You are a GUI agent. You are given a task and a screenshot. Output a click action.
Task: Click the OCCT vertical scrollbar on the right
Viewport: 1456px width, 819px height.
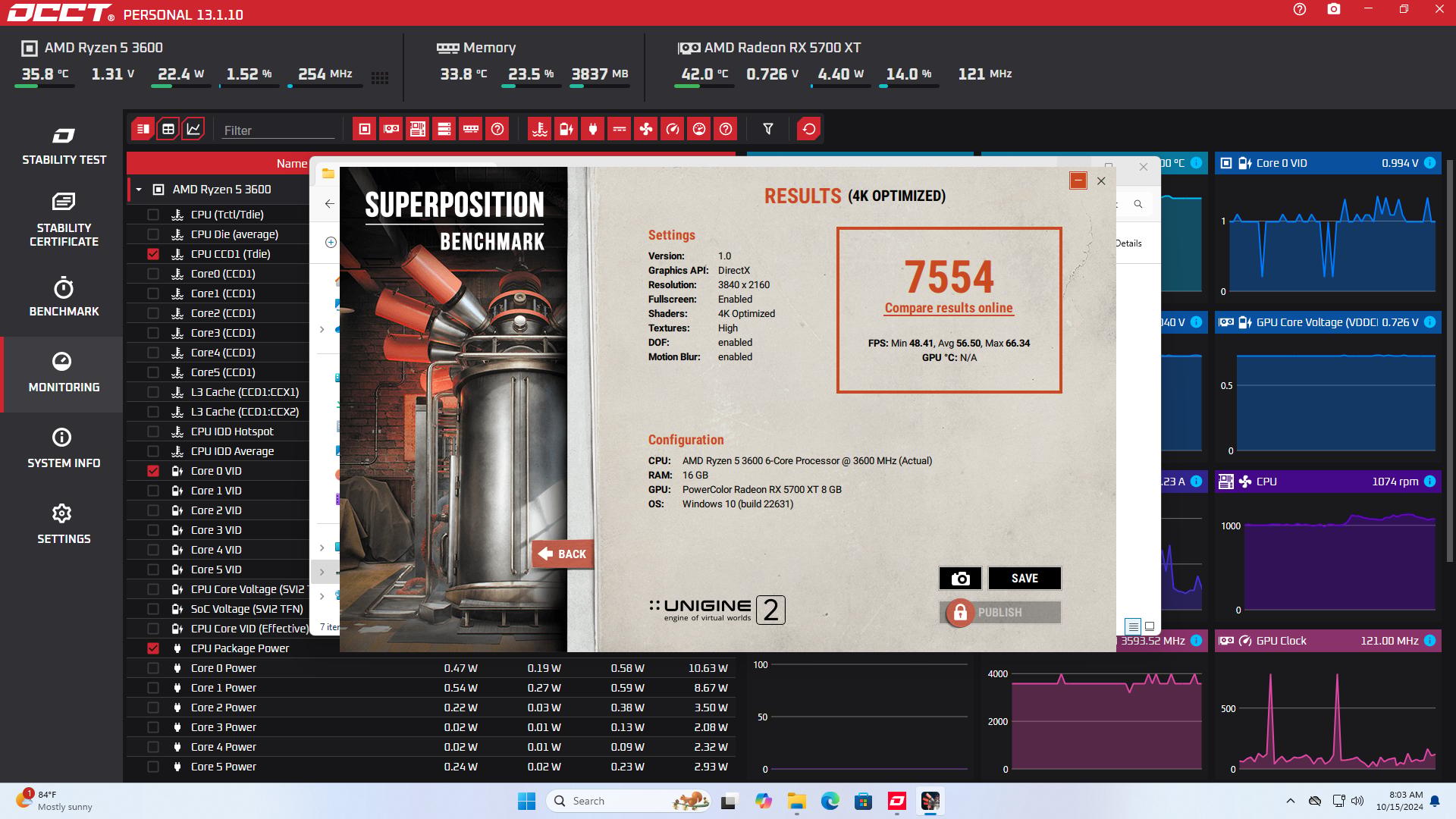[1451, 360]
